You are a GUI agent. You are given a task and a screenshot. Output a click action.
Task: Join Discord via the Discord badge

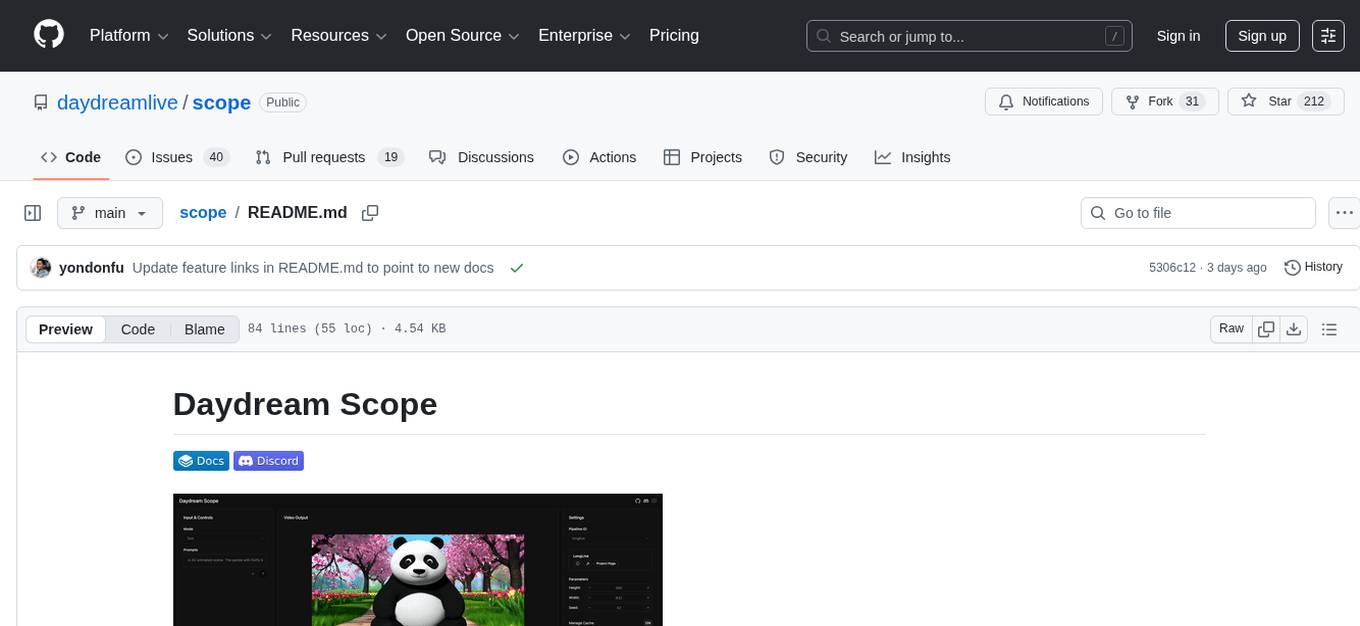coord(268,460)
